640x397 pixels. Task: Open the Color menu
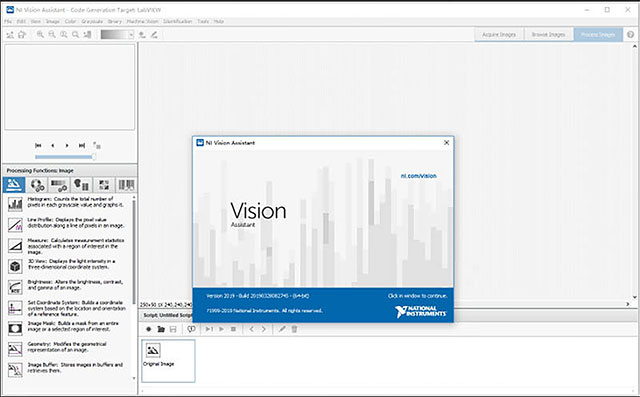[x=70, y=21]
